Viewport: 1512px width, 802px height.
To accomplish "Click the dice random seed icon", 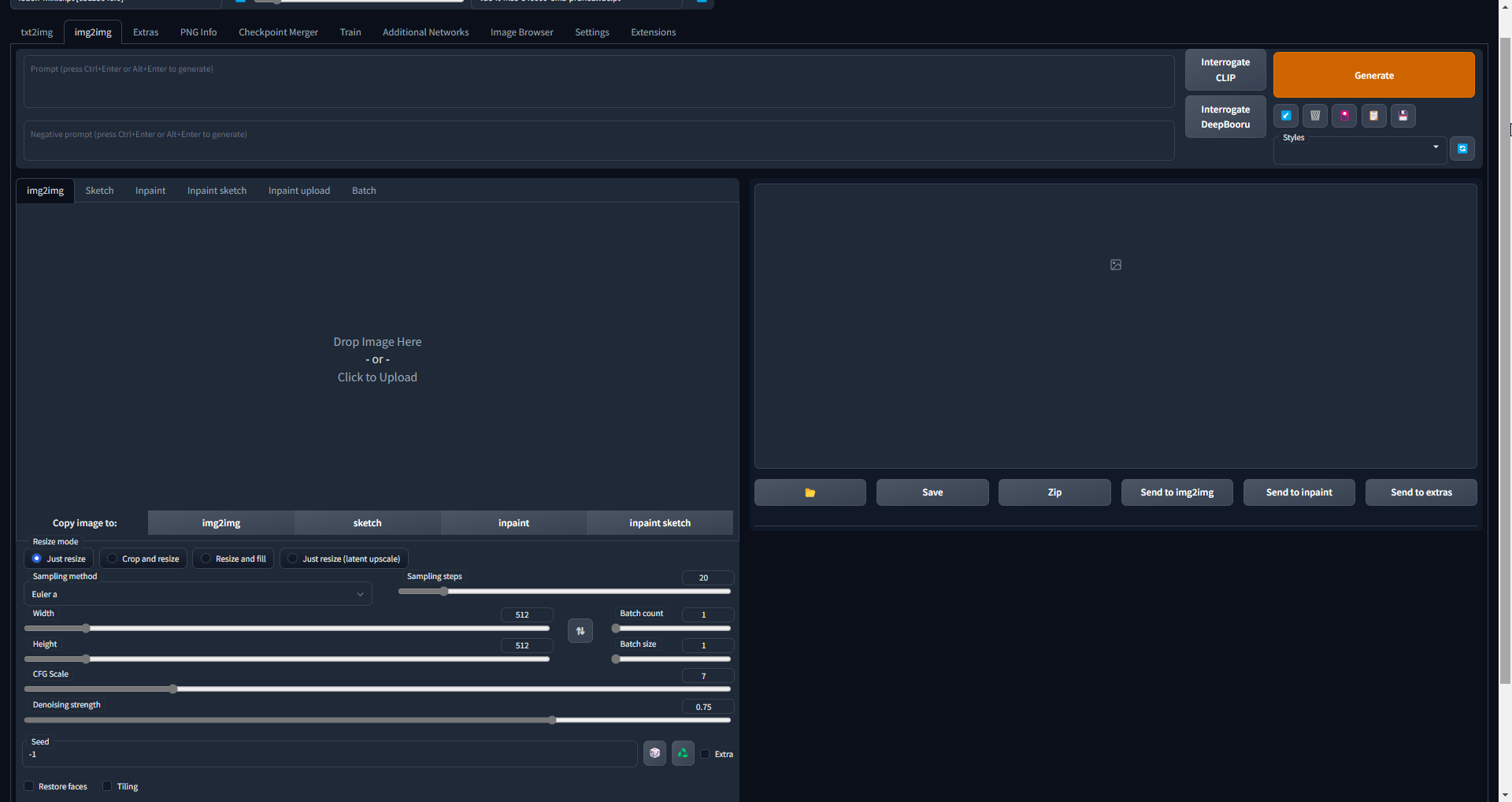I will pos(654,753).
